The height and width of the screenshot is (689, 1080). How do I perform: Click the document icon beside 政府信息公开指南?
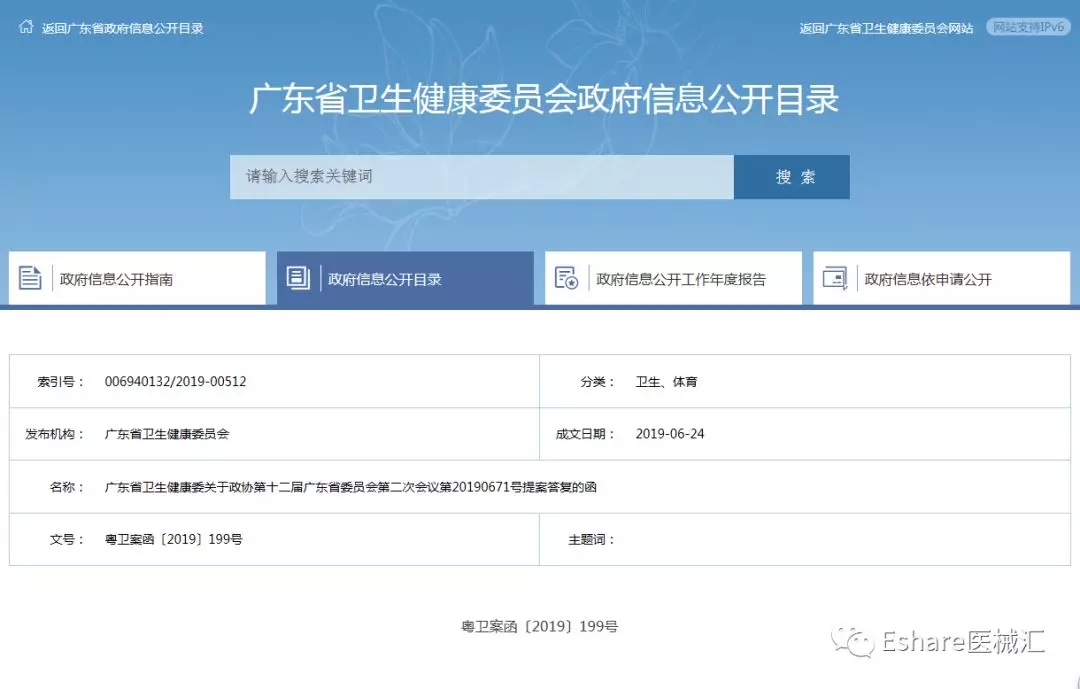click(x=30, y=279)
